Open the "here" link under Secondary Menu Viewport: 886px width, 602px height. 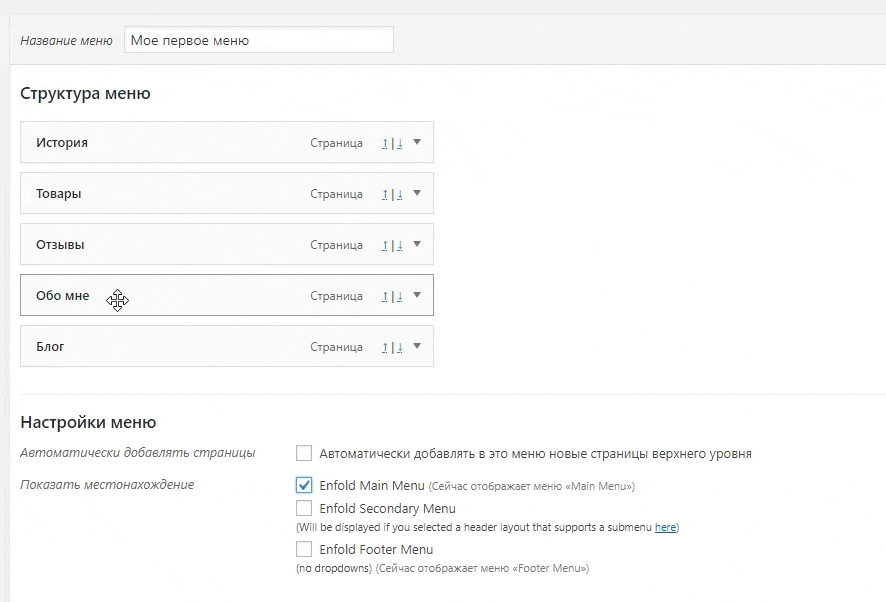[x=665, y=527]
